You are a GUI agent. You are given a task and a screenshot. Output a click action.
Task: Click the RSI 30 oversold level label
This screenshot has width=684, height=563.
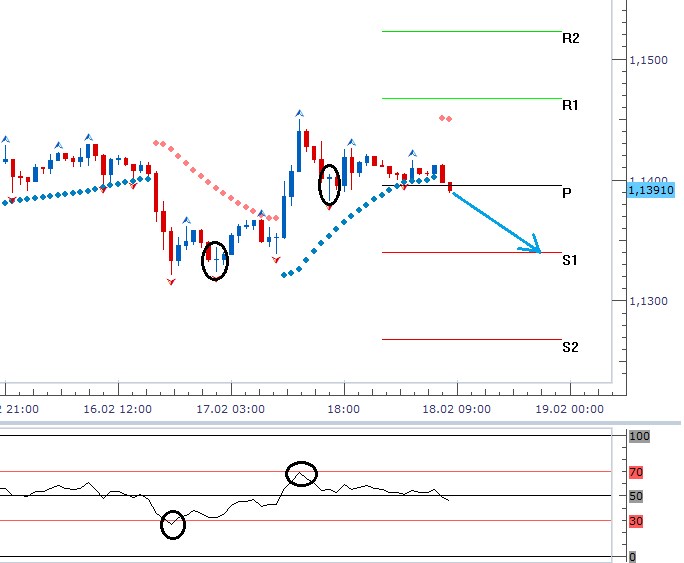(636, 521)
